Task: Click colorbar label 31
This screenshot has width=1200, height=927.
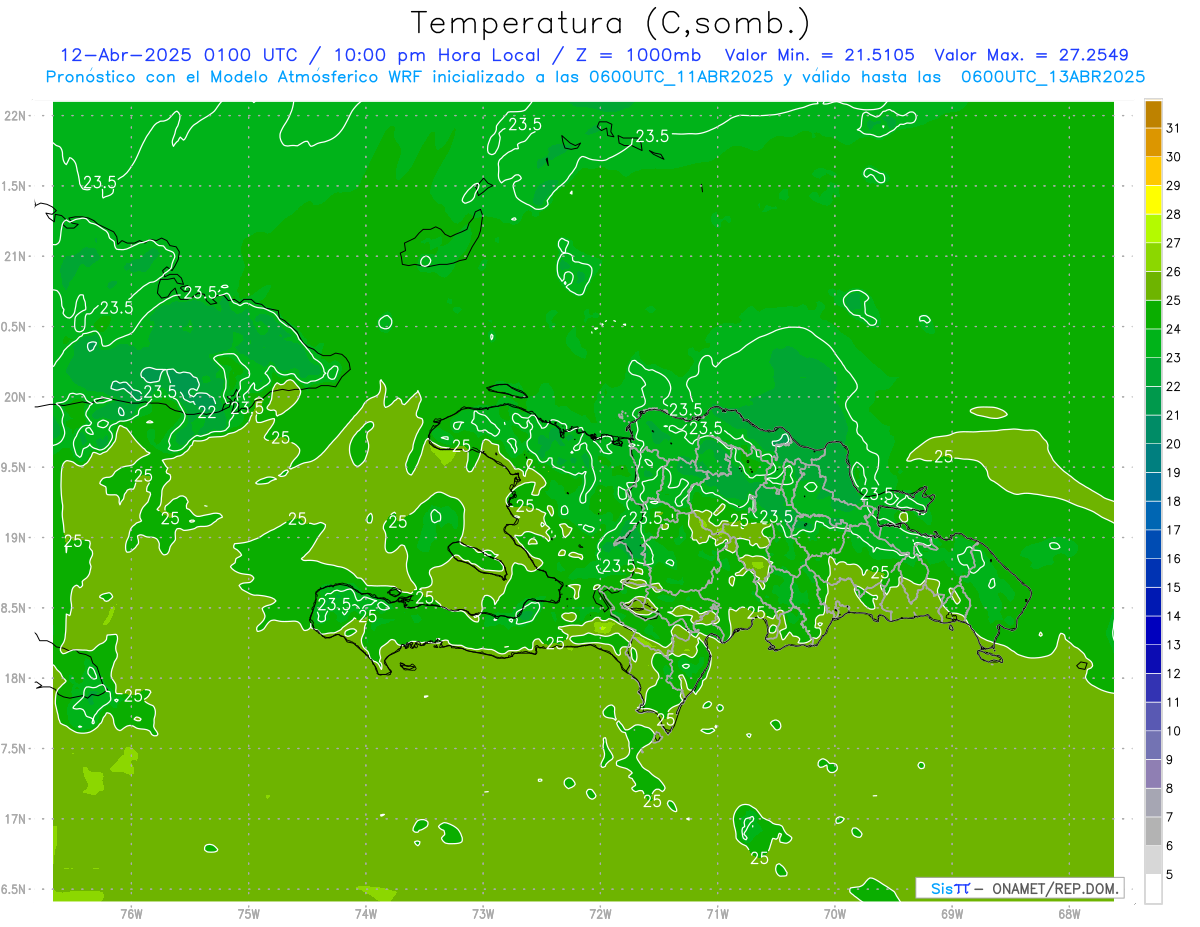Action: tap(1174, 128)
